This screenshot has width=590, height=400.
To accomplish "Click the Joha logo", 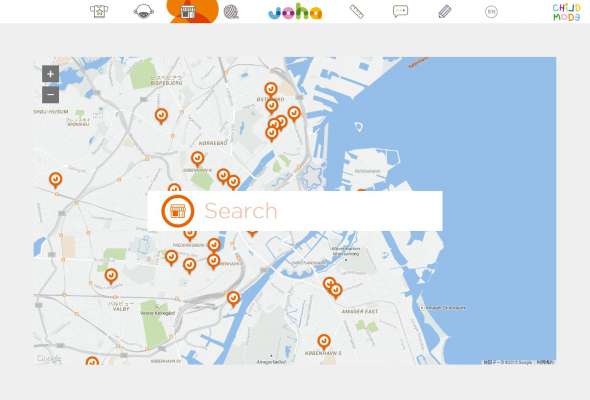I will coord(295,12).
